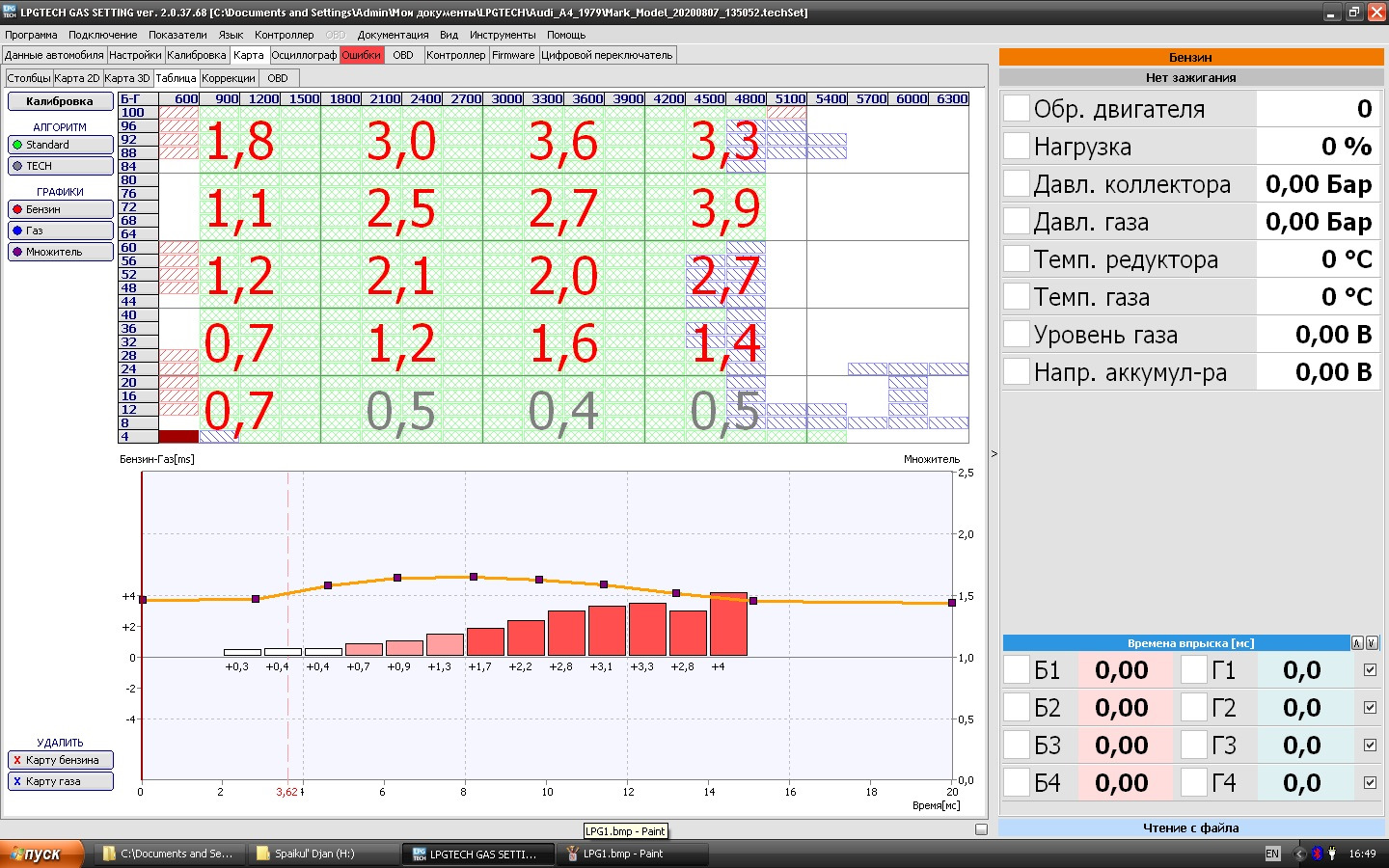Select row header 100 in map table
Screen dimensions: 1389x868
point(138,113)
